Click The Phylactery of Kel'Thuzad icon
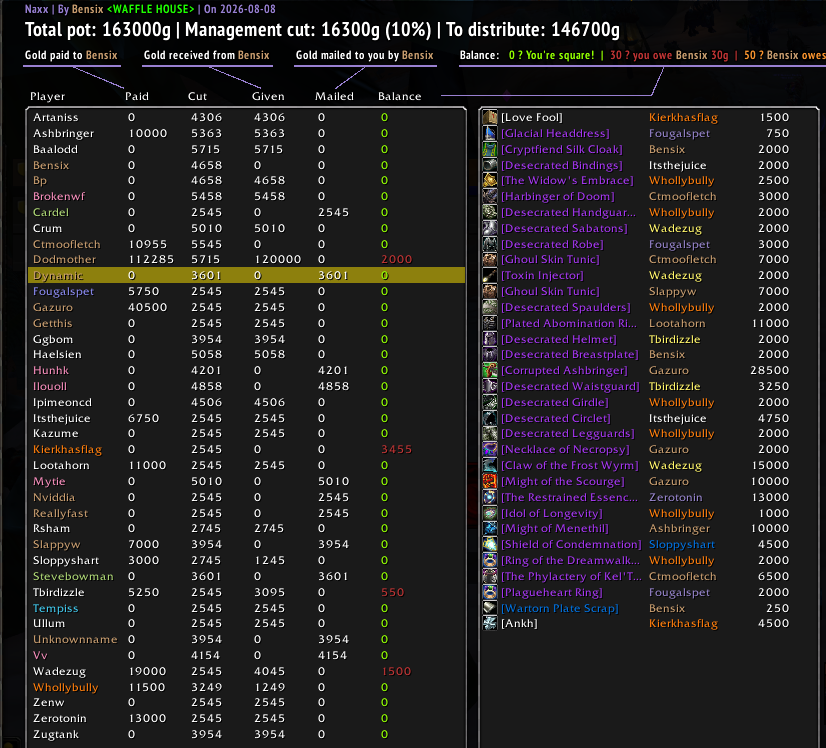826x748 pixels. pyautogui.click(x=490, y=576)
